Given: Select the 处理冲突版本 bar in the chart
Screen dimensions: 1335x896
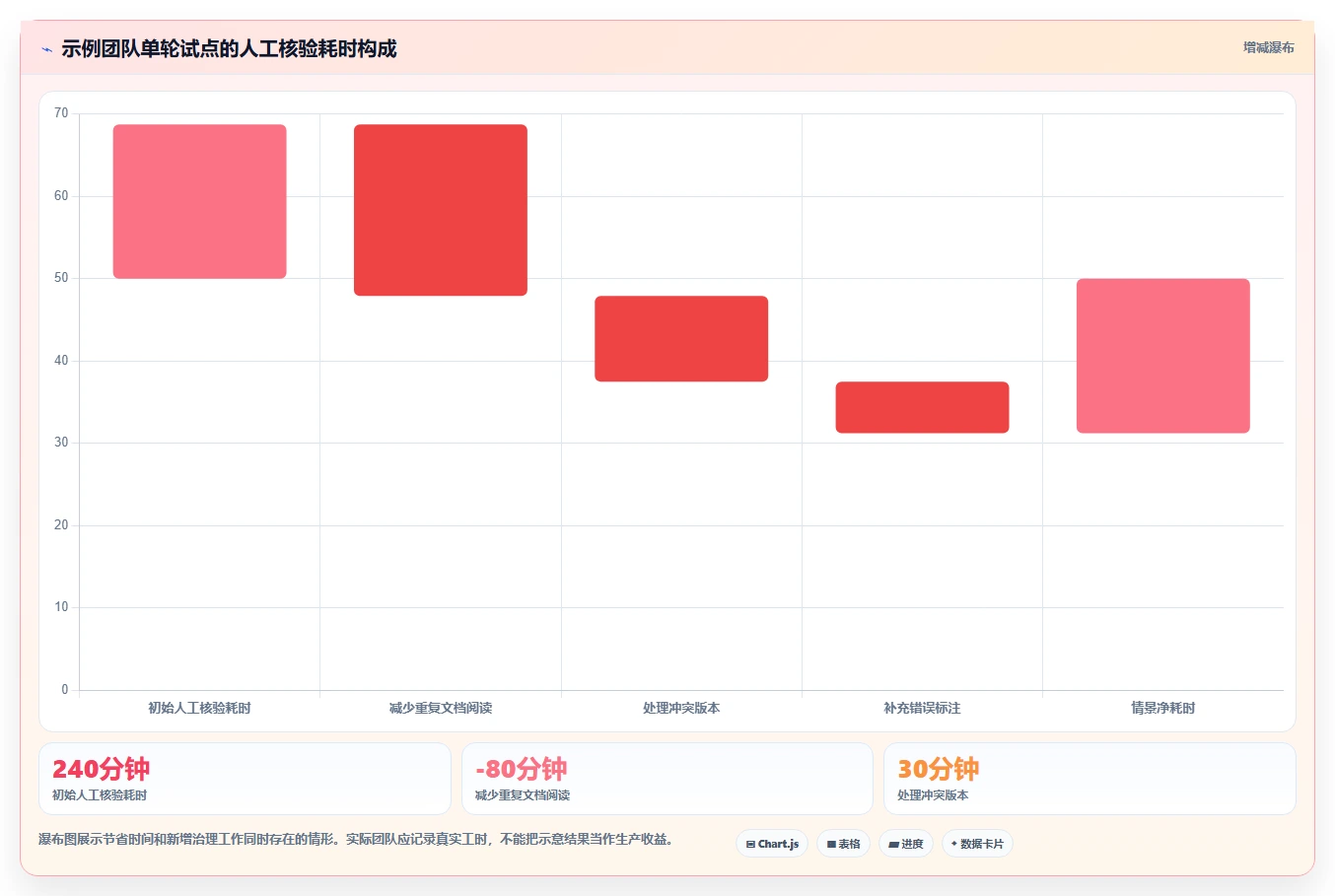Looking at the screenshot, I should click(x=681, y=338).
